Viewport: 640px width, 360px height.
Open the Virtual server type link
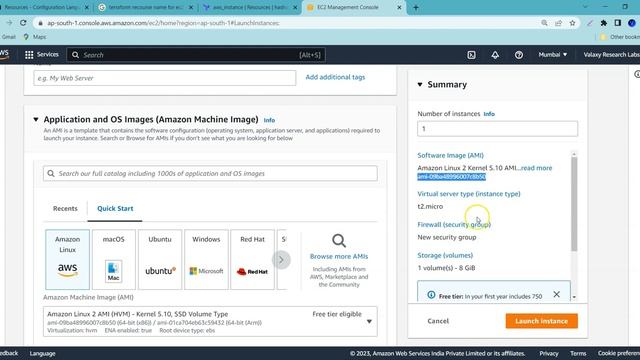[x=469, y=193]
